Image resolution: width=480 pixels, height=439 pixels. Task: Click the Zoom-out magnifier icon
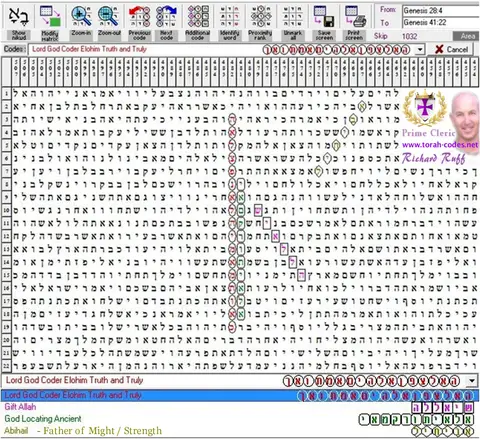pyautogui.click(x=109, y=16)
